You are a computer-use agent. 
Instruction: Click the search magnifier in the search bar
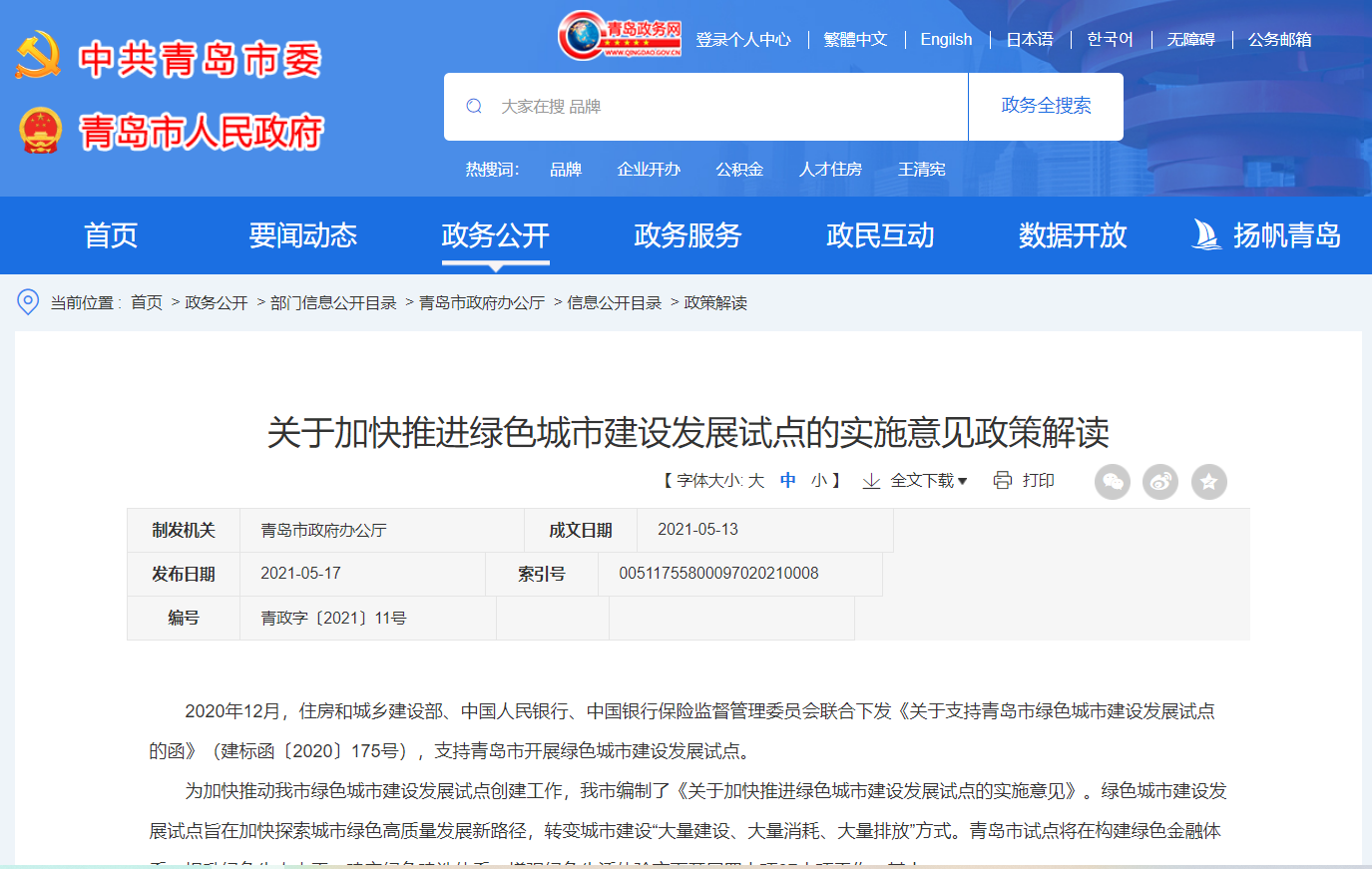[473, 106]
